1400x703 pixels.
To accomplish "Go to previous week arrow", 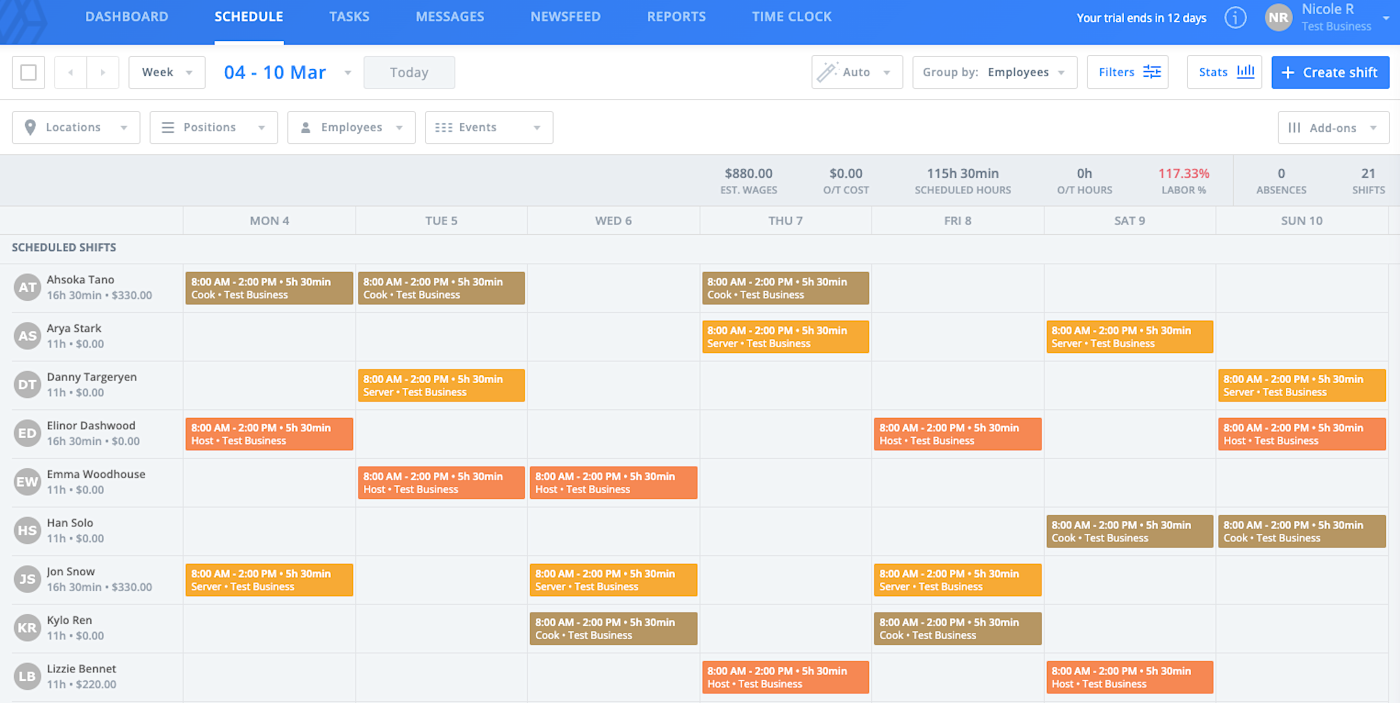I will tap(70, 72).
